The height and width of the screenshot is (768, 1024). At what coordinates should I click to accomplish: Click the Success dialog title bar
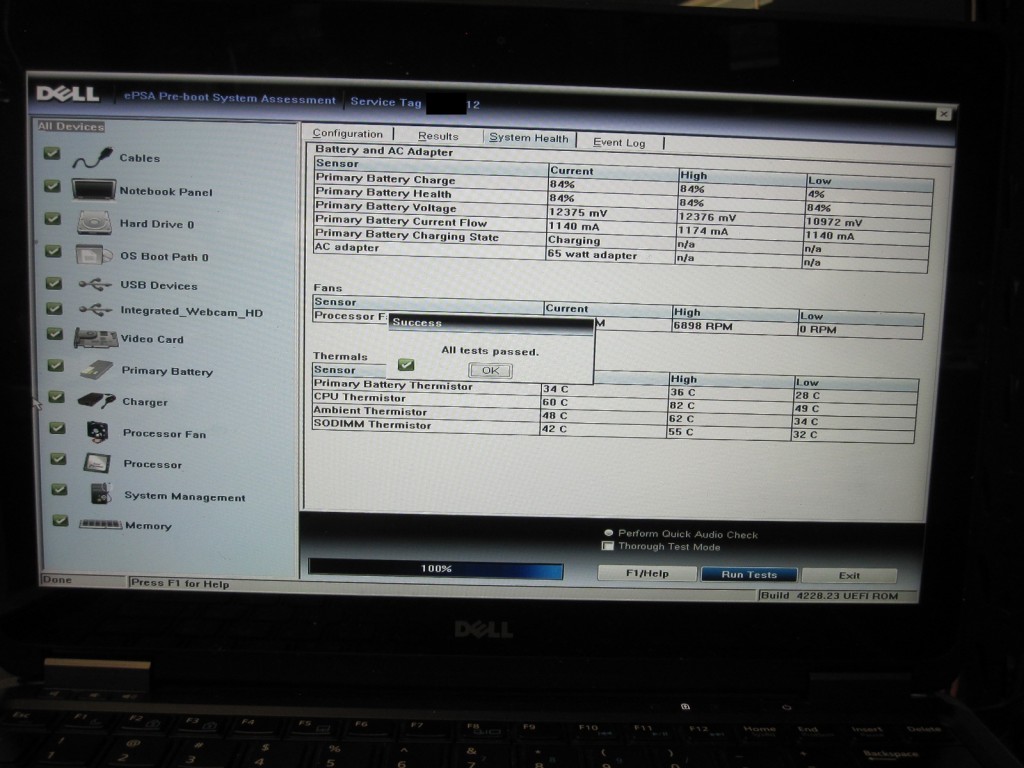pos(491,323)
